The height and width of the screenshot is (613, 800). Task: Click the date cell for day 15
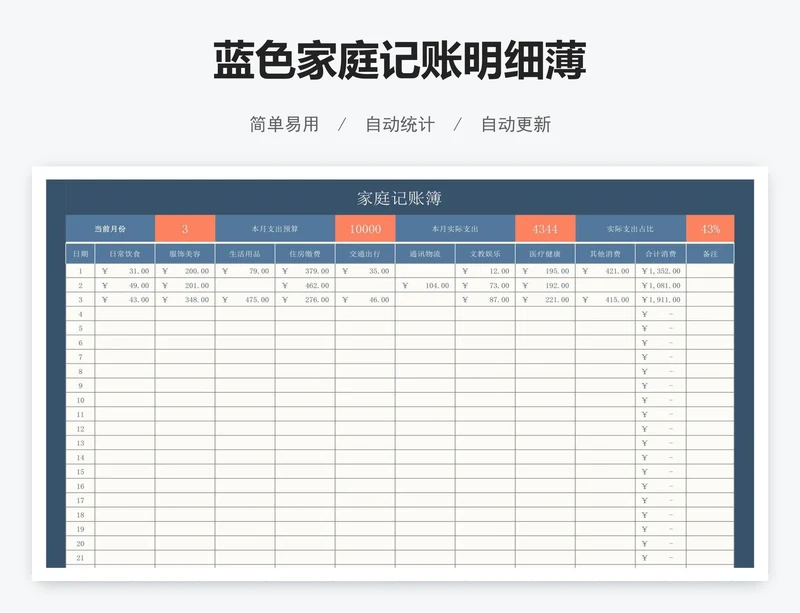click(80, 472)
